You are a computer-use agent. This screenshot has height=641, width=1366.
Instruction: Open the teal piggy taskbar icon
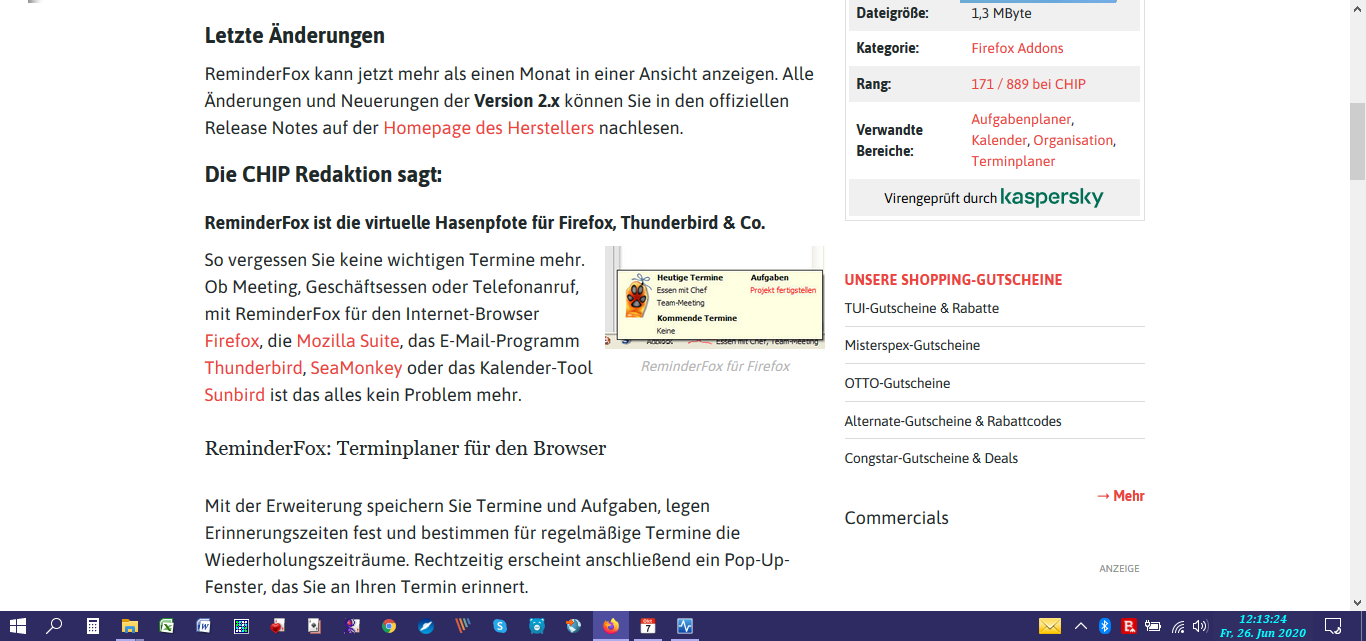point(537,626)
